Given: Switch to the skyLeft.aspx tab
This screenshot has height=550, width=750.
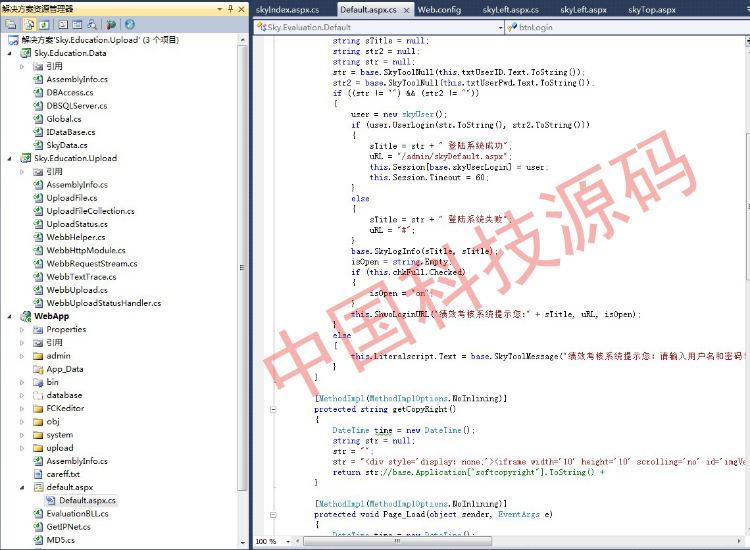Looking at the screenshot, I should pyautogui.click(x=584, y=10).
